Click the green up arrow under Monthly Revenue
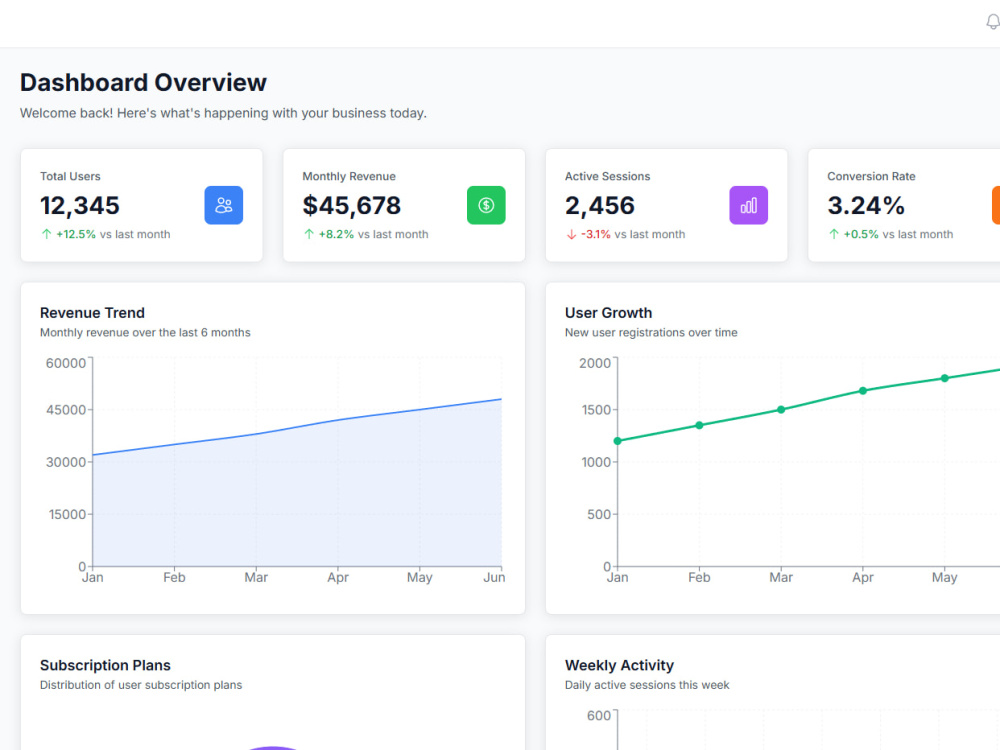Screen dimensions: 1000x750 click(309, 234)
